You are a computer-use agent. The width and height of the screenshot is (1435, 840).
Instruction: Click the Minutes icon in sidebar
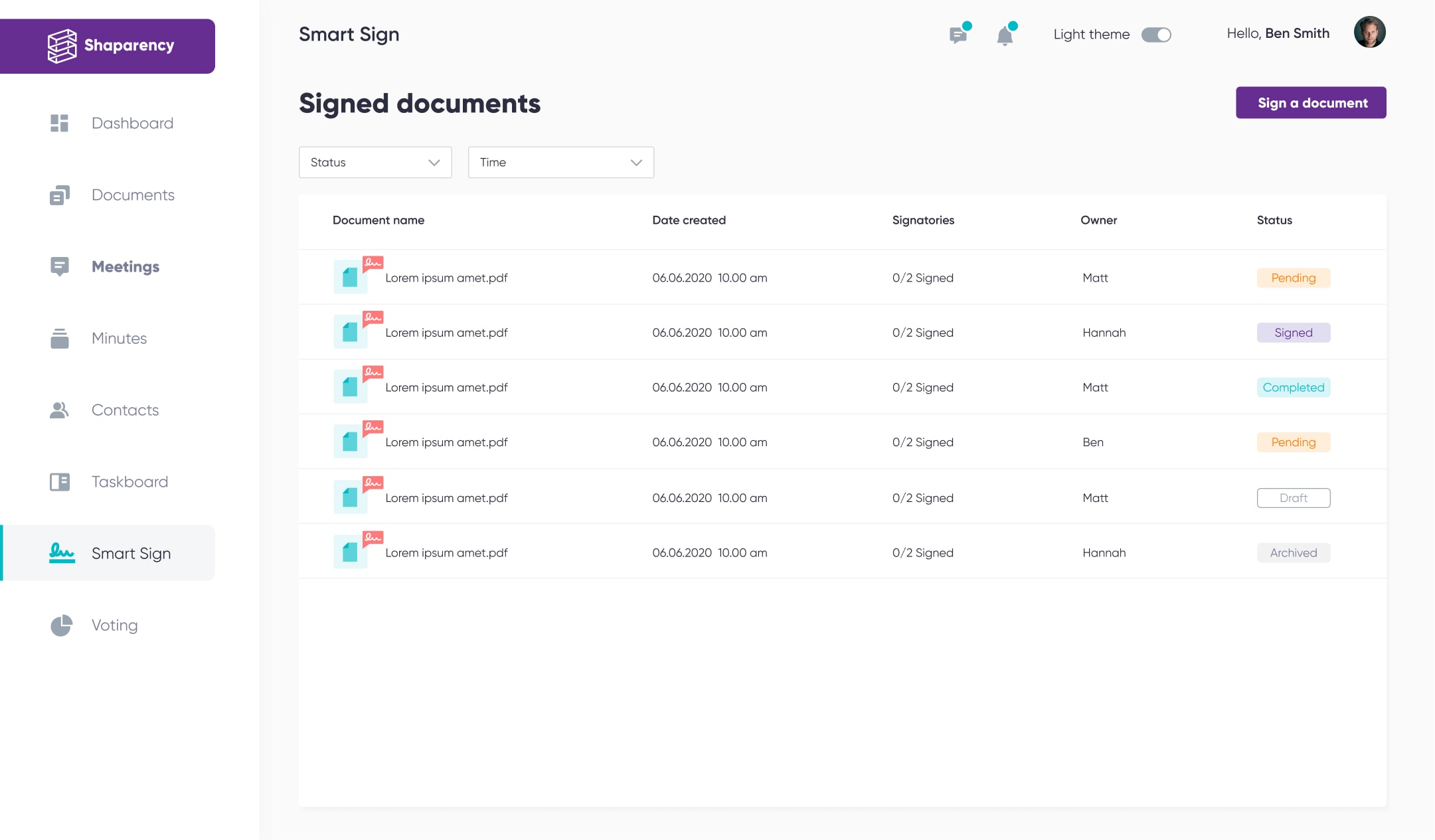60,339
